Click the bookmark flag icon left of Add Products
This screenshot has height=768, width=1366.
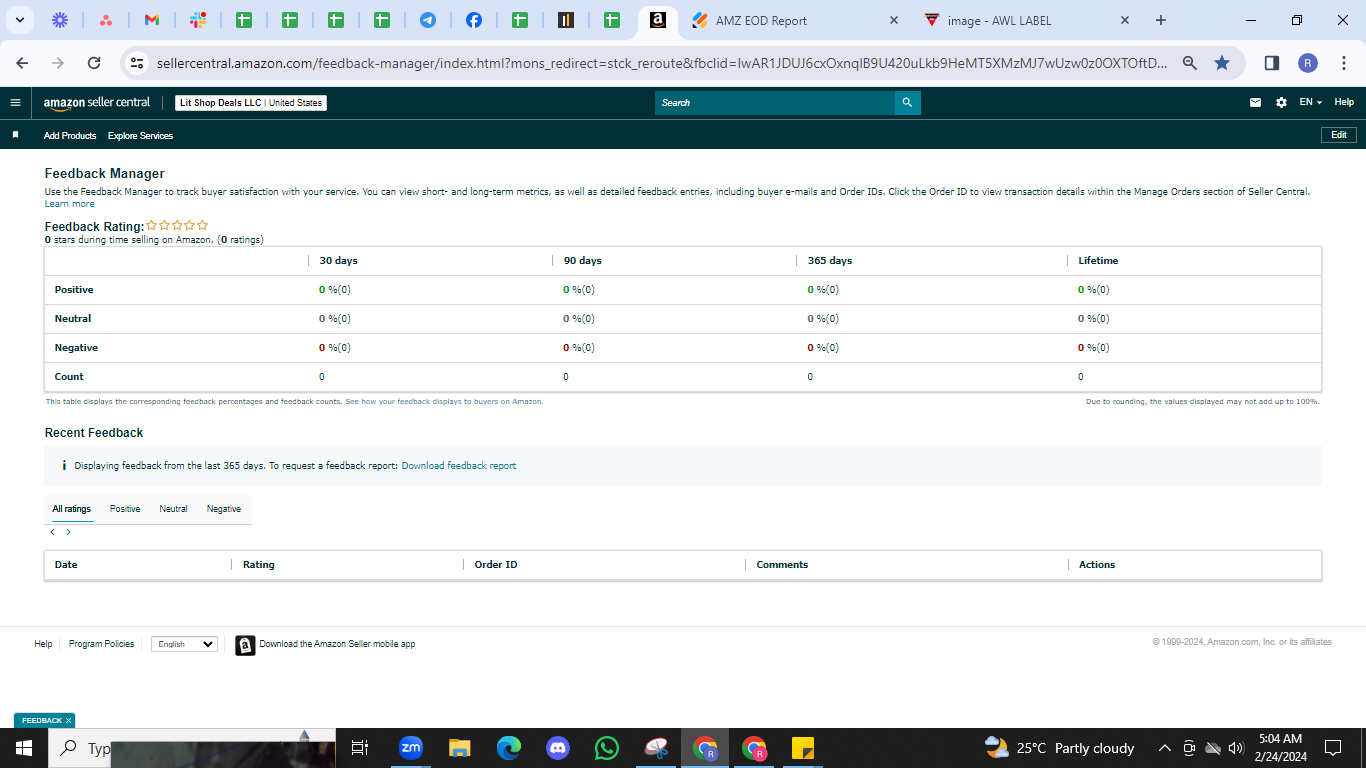[x=15, y=135]
